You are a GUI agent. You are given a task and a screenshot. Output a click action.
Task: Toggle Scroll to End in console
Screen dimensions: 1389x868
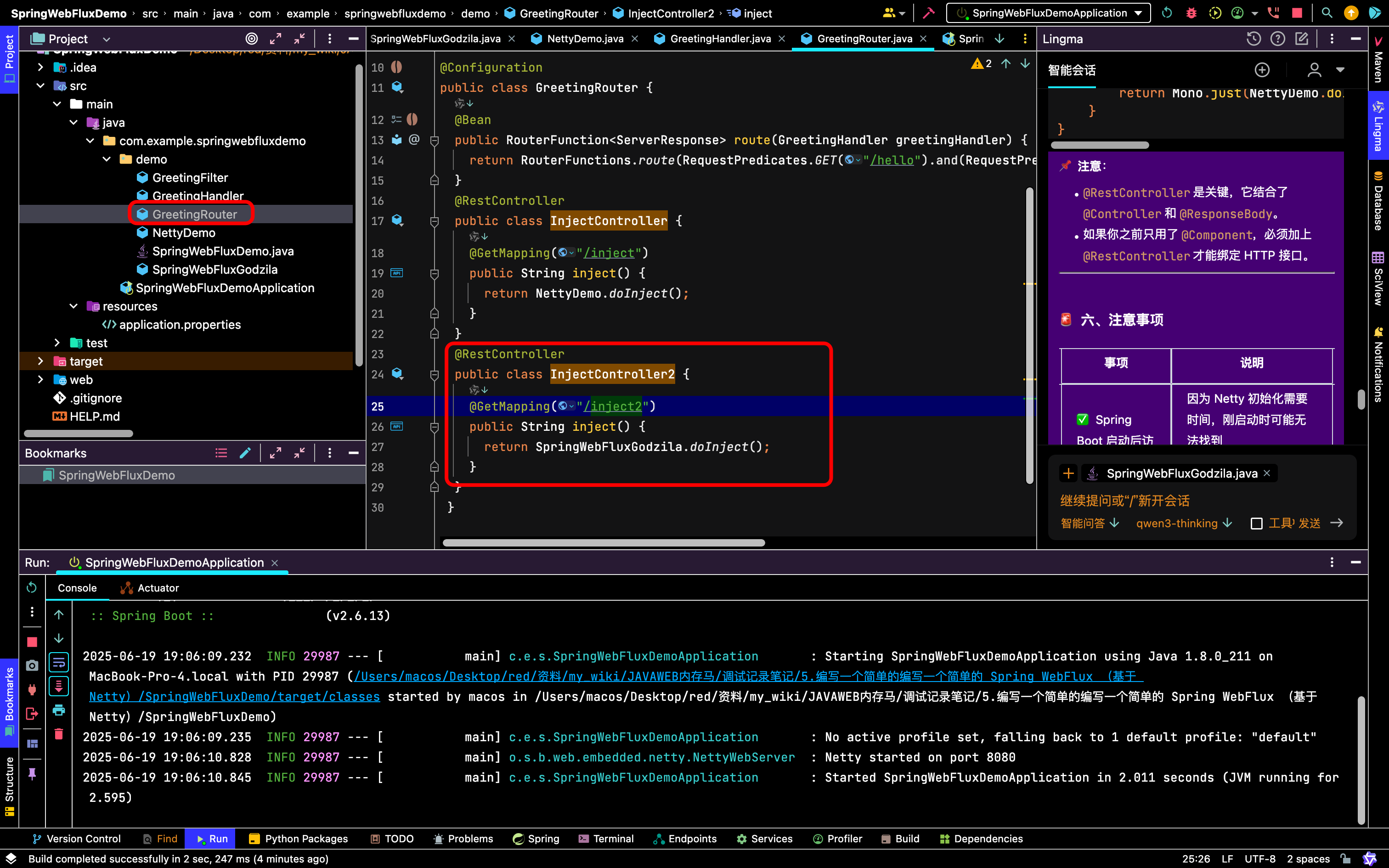58,686
